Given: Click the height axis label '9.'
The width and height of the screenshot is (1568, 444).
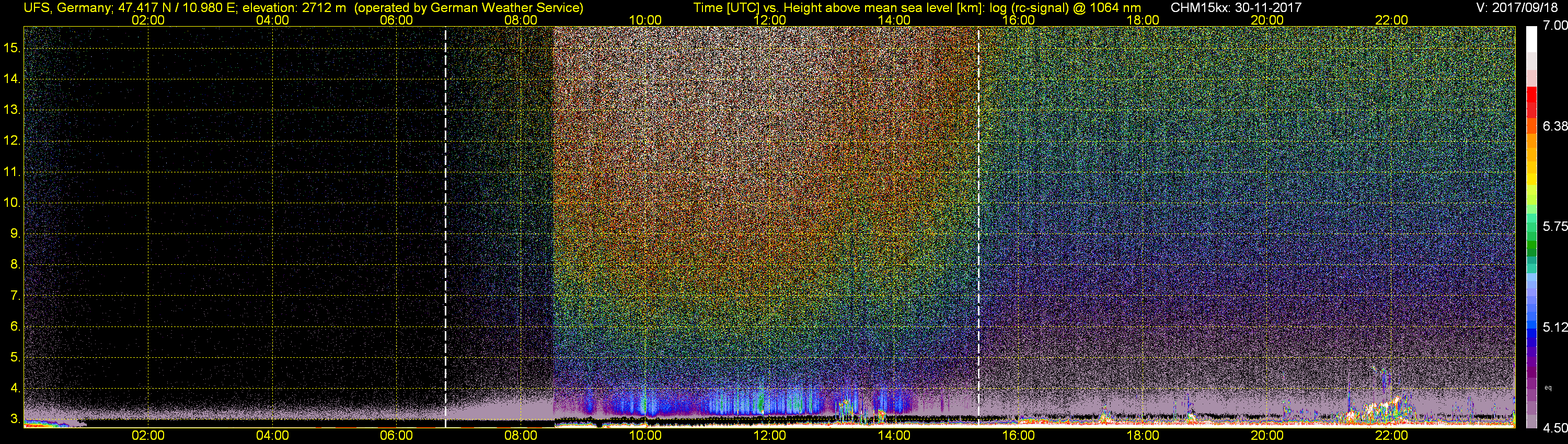Looking at the screenshot, I should [x=15, y=233].
